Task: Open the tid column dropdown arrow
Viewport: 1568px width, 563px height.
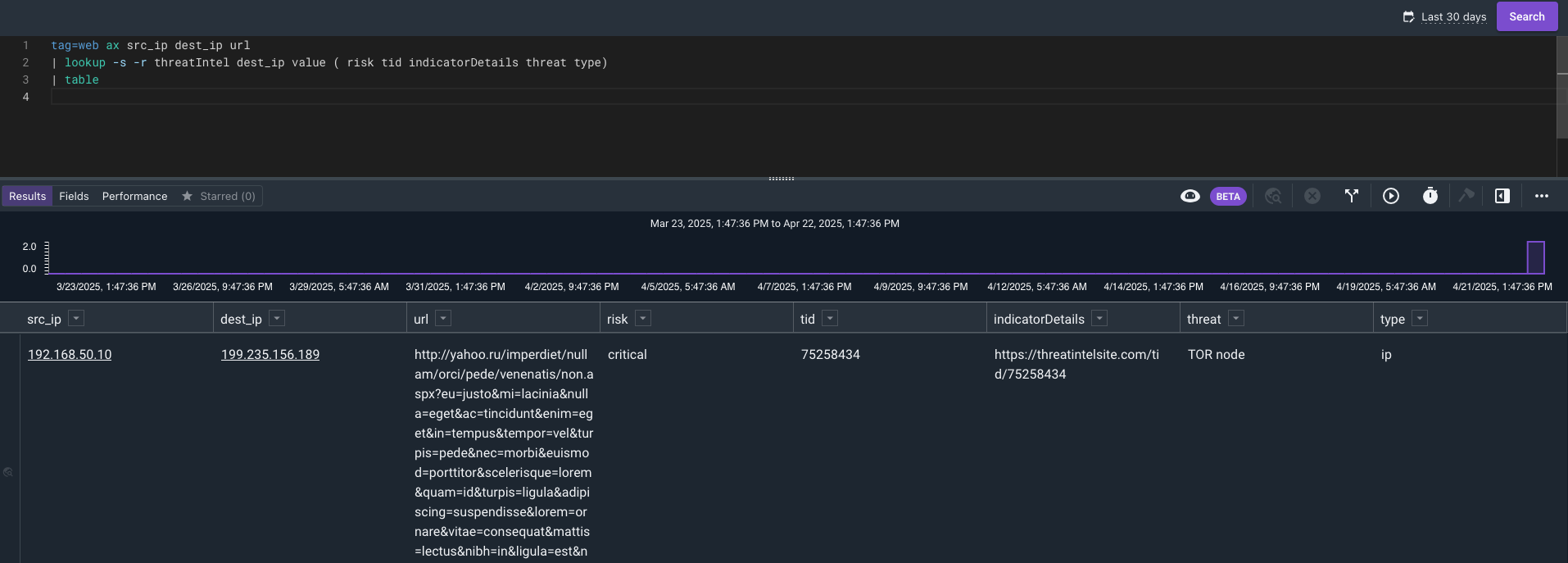Action: pyautogui.click(x=830, y=318)
